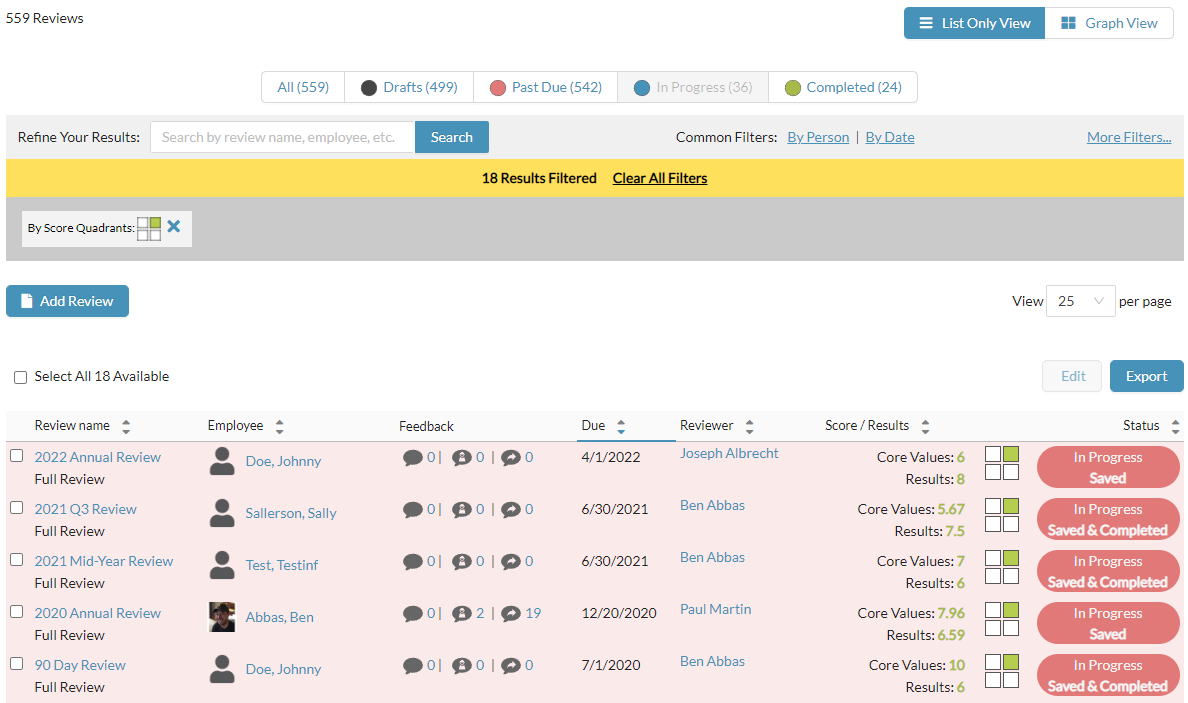Click Testinf Test avatar icon

[x=222, y=565]
